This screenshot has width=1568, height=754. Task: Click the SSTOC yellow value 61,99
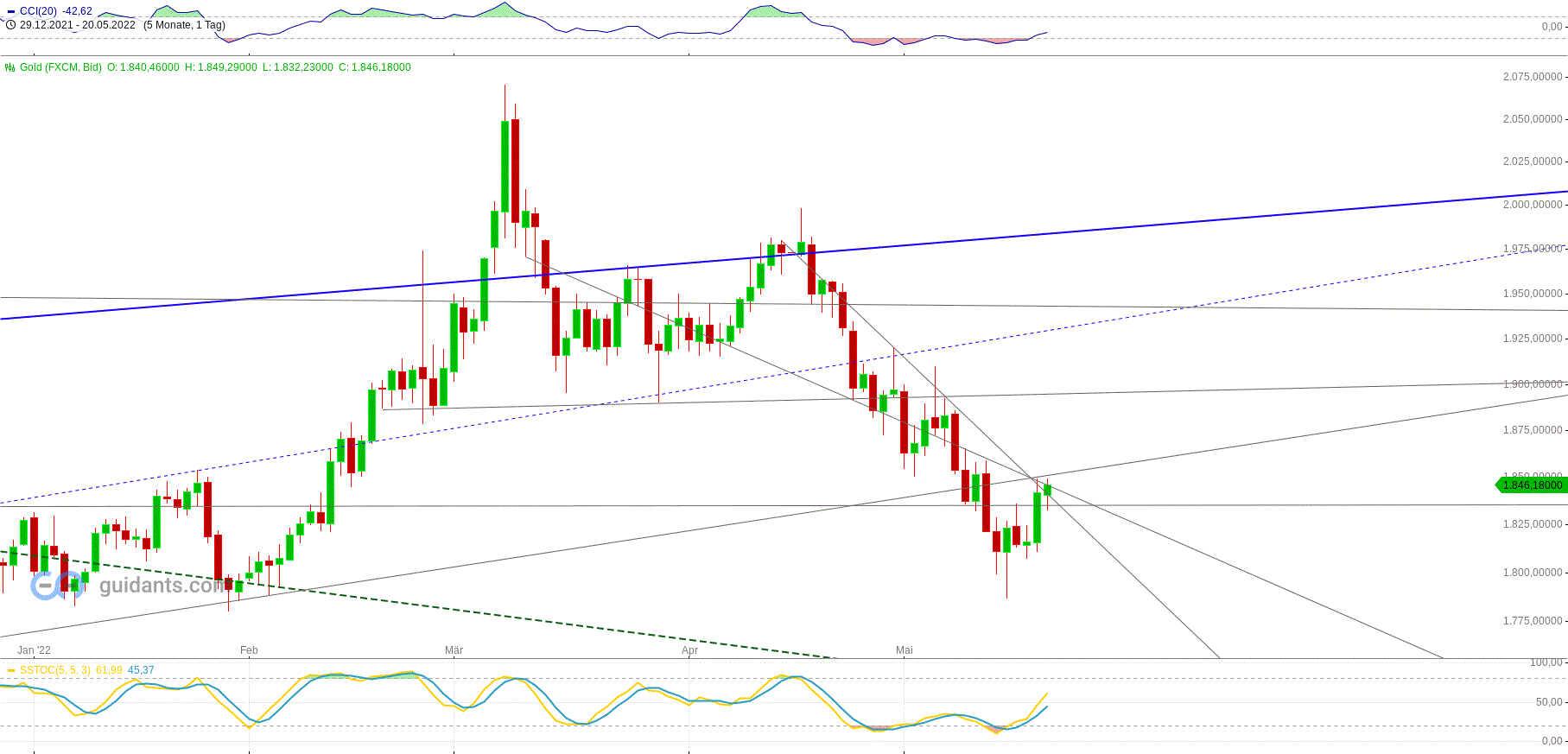coord(109,670)
